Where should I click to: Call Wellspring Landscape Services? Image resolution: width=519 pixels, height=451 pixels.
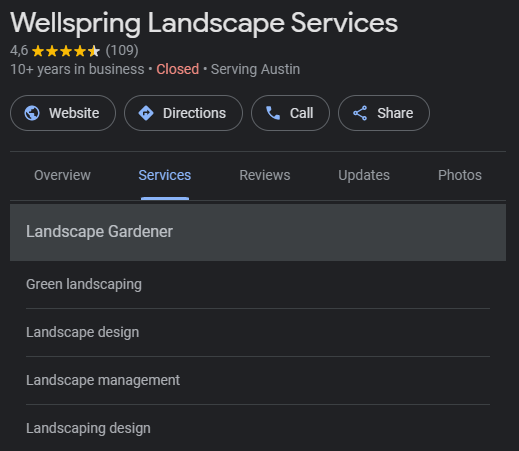290,113
